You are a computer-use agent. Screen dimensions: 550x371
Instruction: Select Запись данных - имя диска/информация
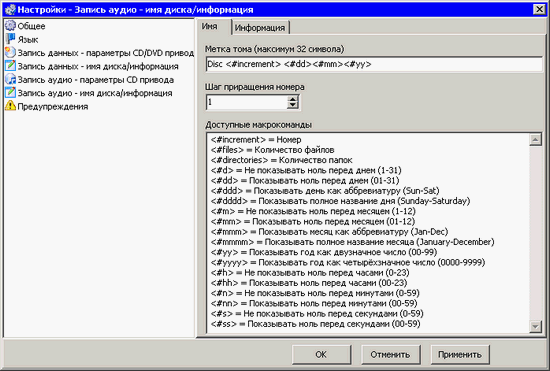(98, 66)
